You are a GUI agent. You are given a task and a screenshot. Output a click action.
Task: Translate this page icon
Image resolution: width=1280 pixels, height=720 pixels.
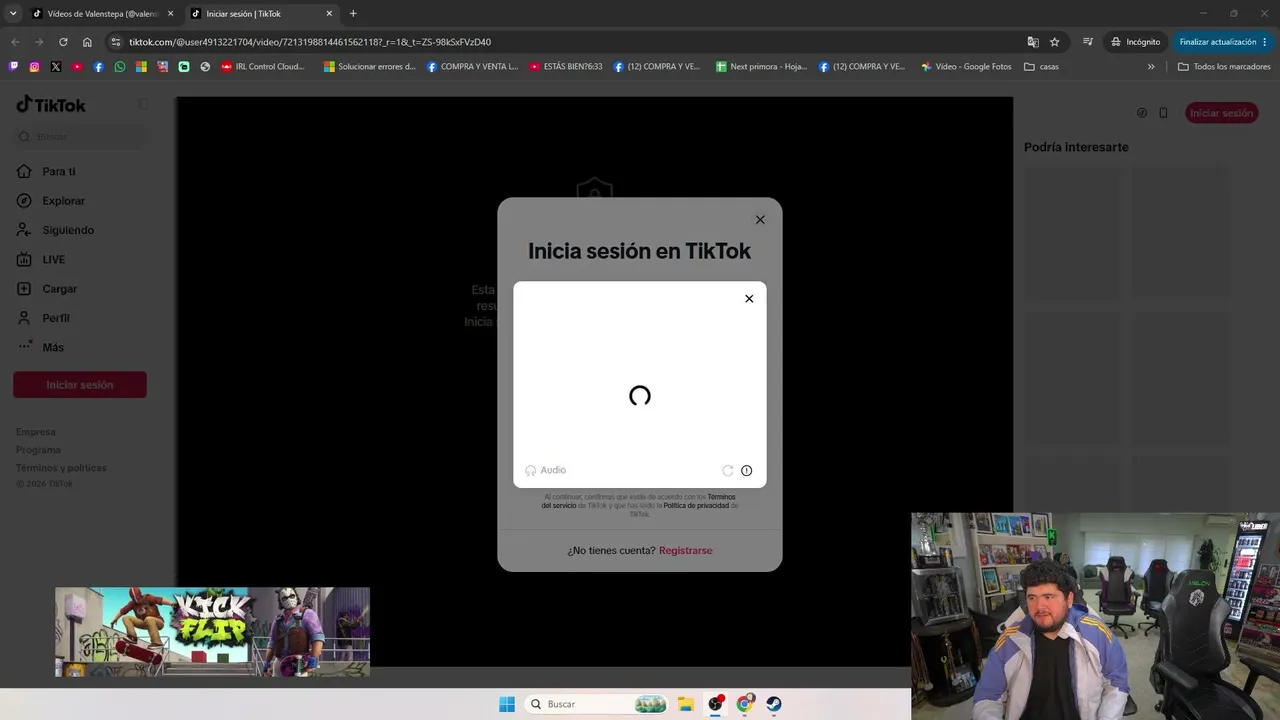(x=1033, y=42)
